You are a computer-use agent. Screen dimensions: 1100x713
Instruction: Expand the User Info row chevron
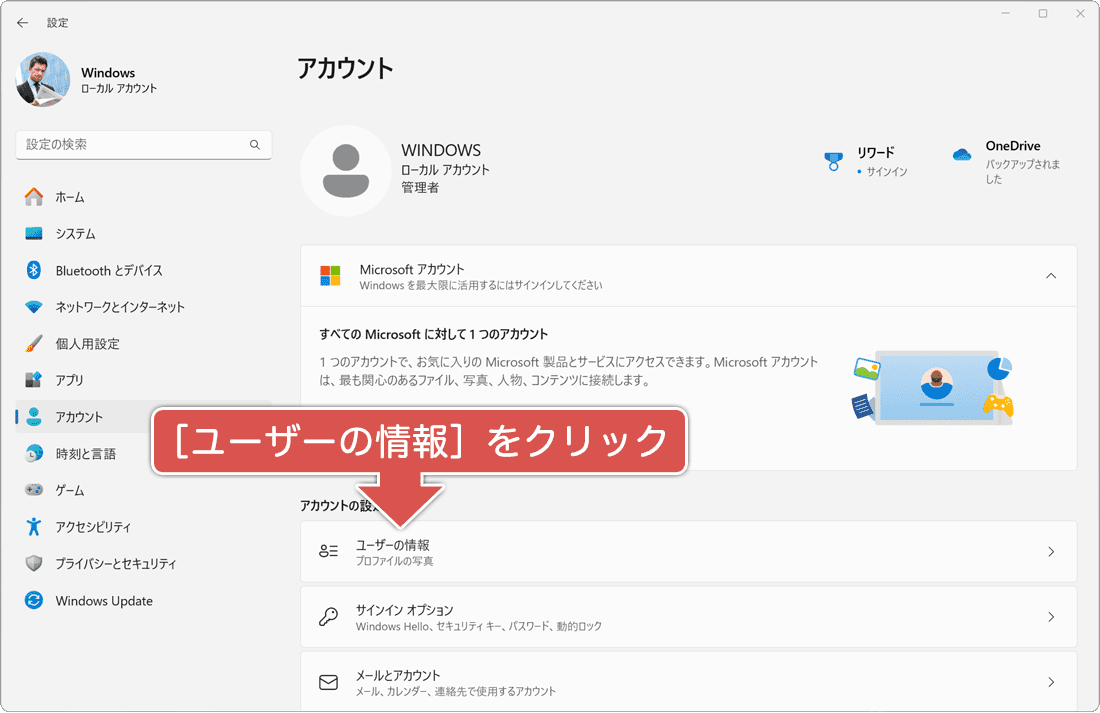coord(1050,551)
